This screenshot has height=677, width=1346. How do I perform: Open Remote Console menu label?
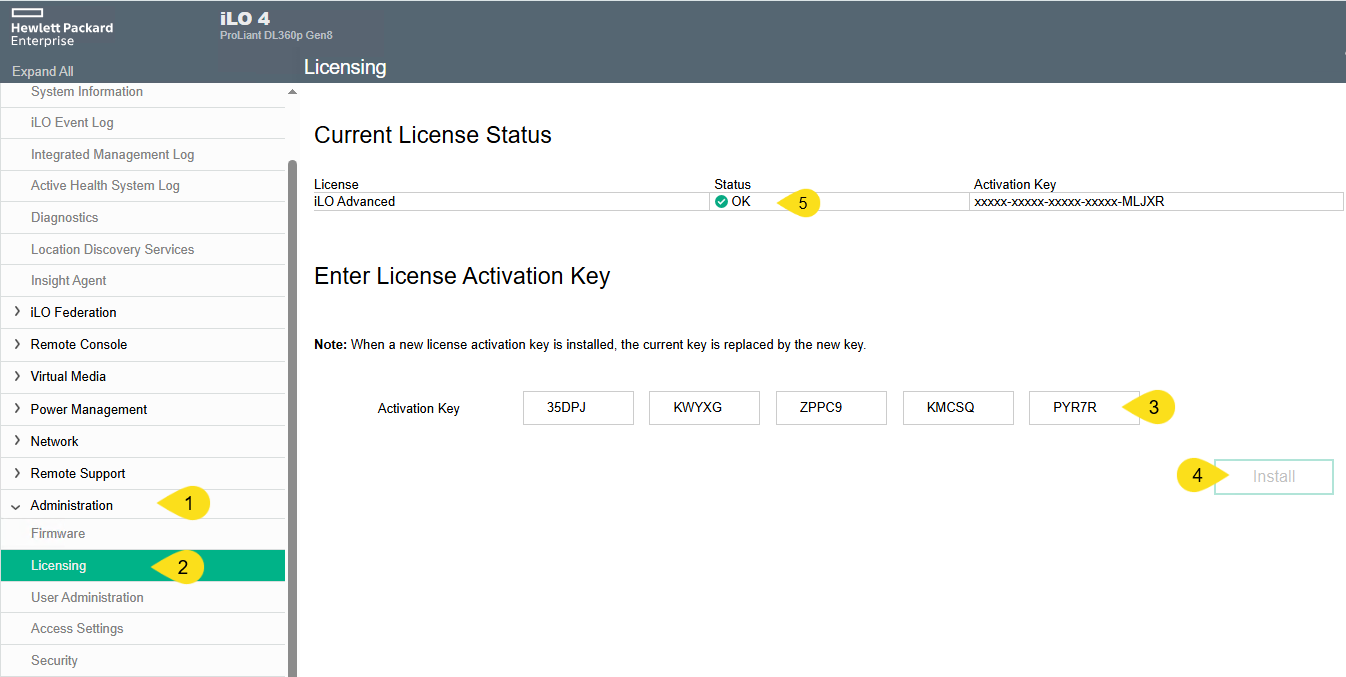pos(79,345)
